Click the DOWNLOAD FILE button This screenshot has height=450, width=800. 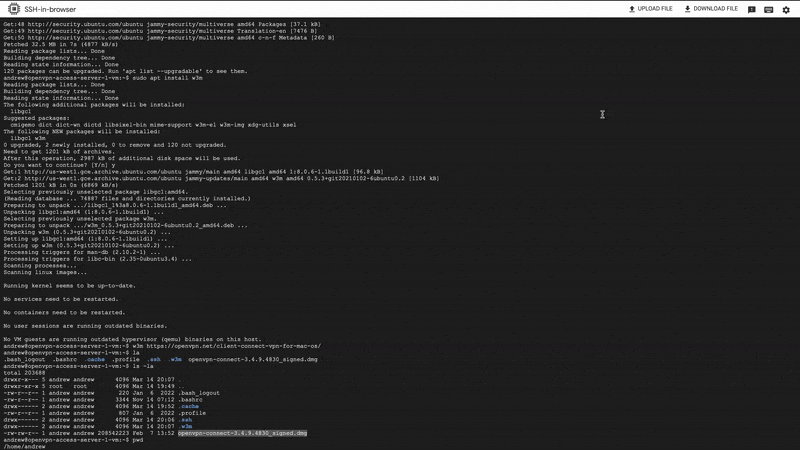[x=710, y=9]
